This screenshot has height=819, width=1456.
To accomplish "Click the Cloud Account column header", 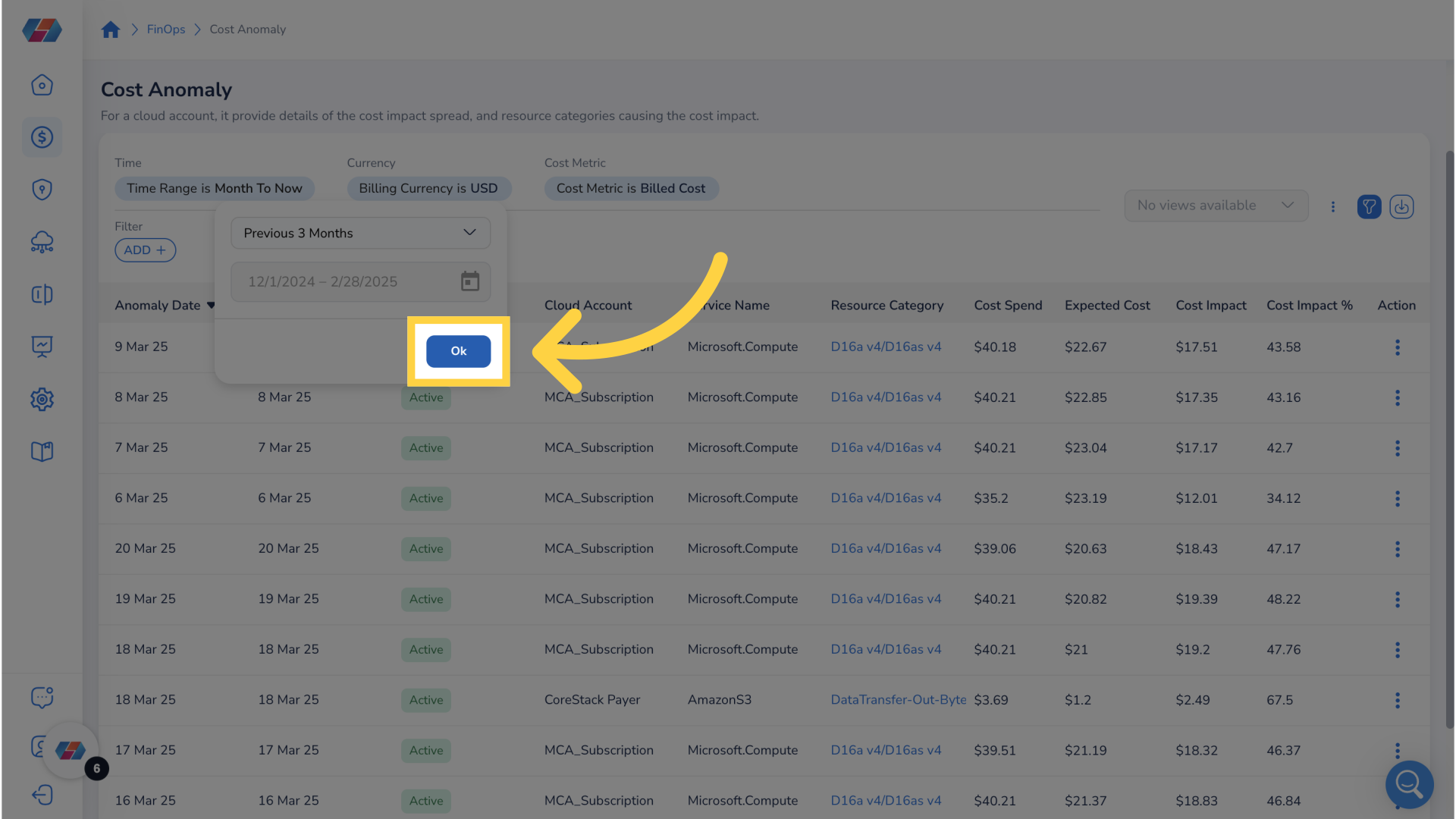I will [x=588, y=306].
